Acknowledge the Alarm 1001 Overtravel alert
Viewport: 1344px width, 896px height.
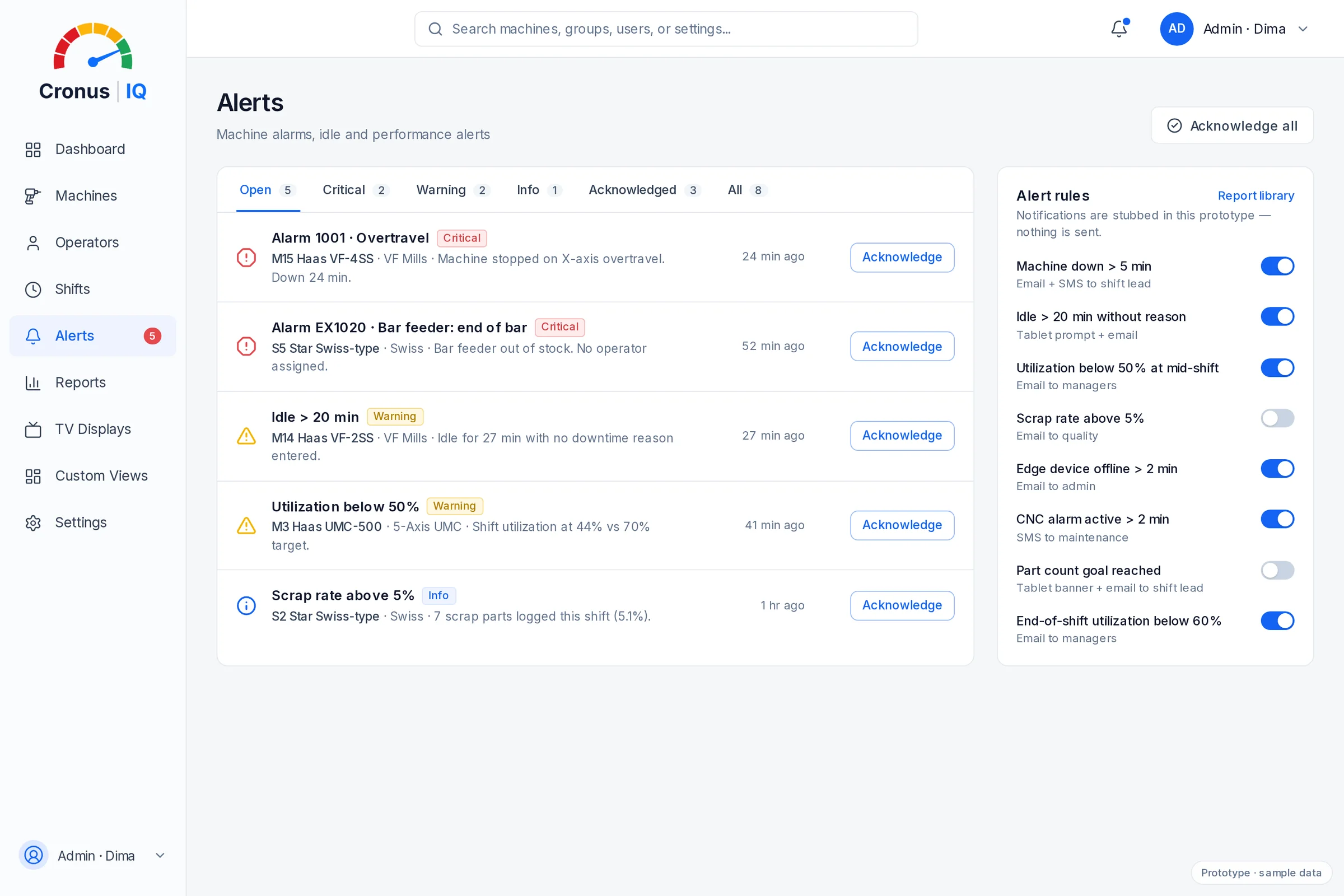point(902,258)
